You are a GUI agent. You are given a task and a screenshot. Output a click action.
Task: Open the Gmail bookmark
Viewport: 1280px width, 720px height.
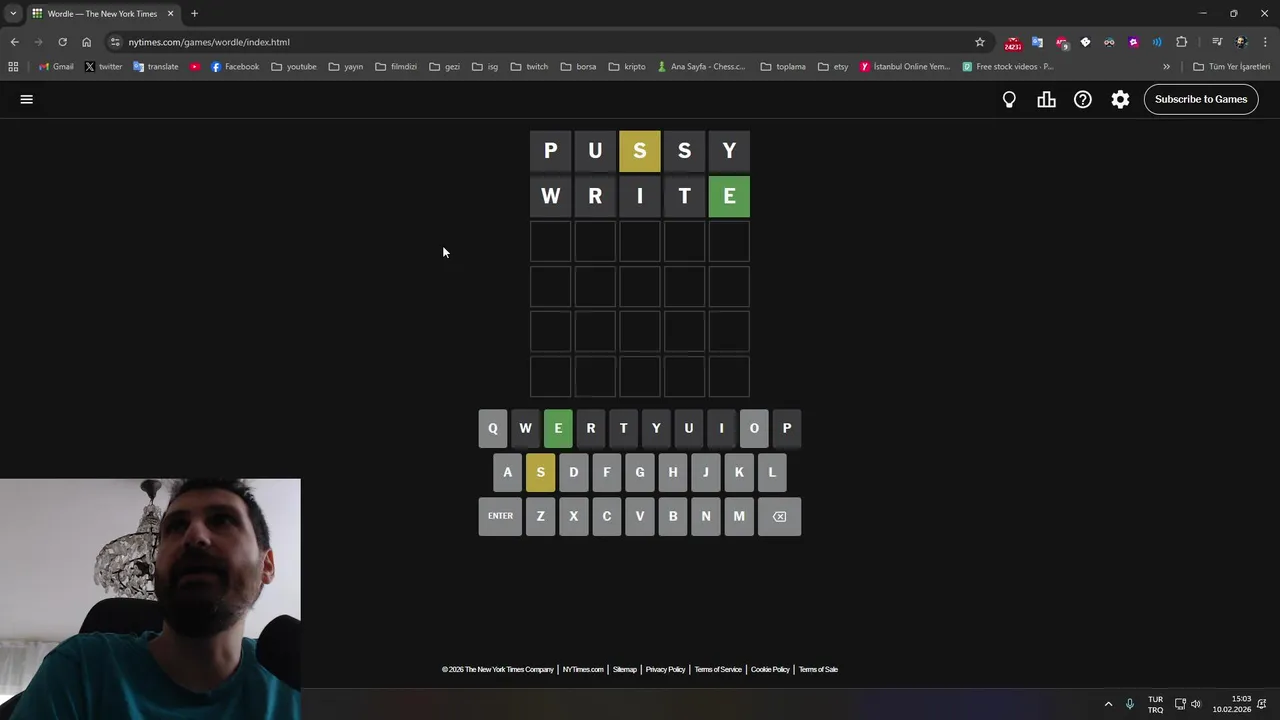tap(56, 67)
